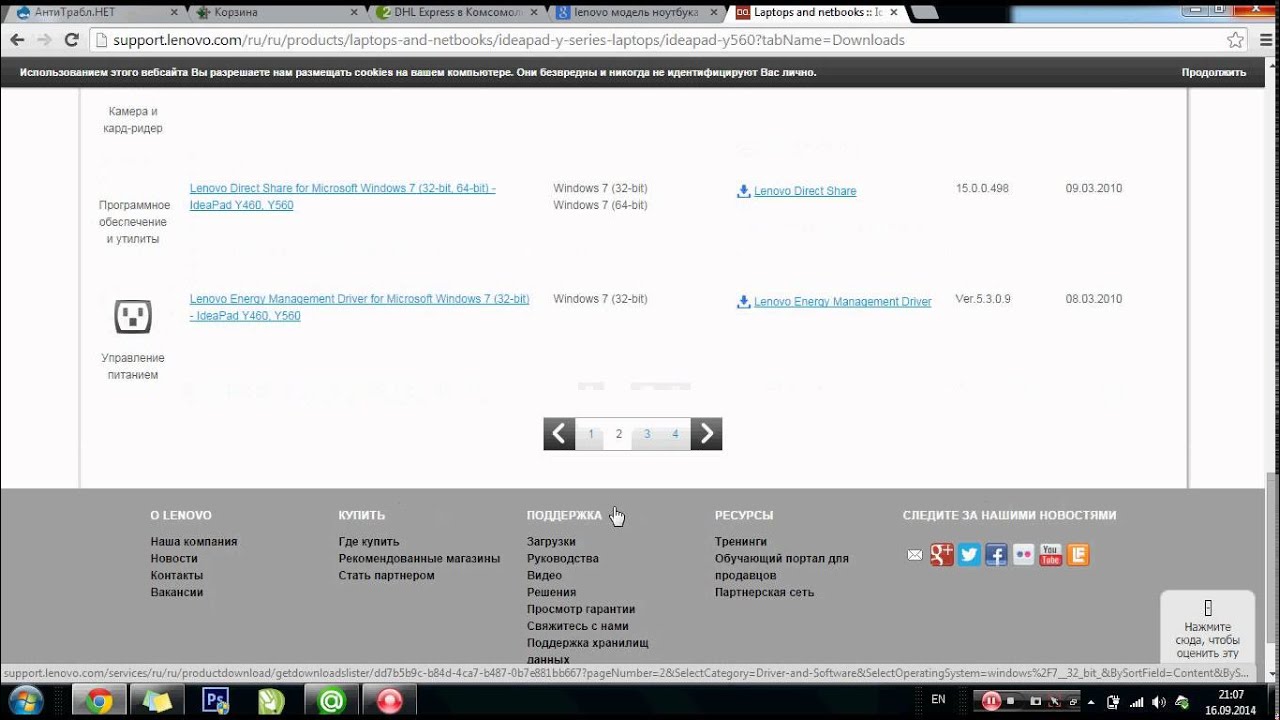Image resolution: width=1280 pixels, height=720 pixels.
Task: Open the volume control in the system tray
Action: (1158, 701)
